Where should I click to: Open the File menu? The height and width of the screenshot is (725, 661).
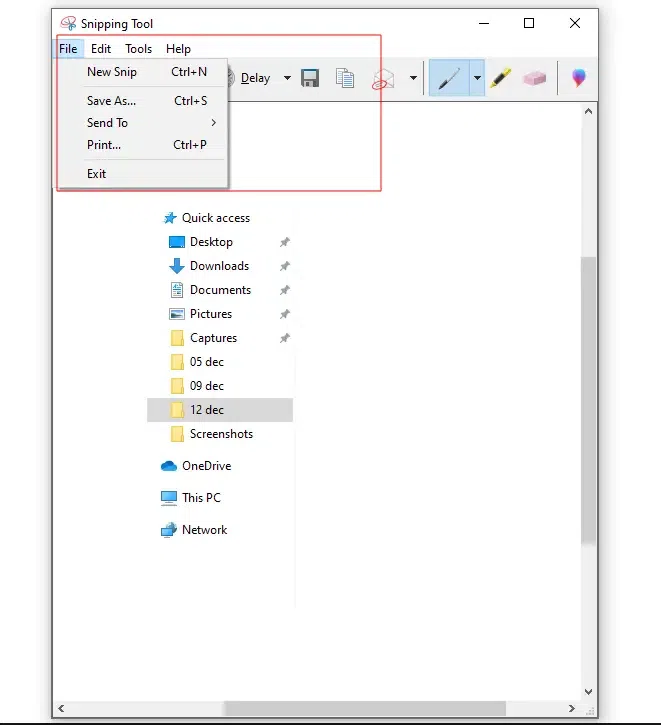point(68,49)
